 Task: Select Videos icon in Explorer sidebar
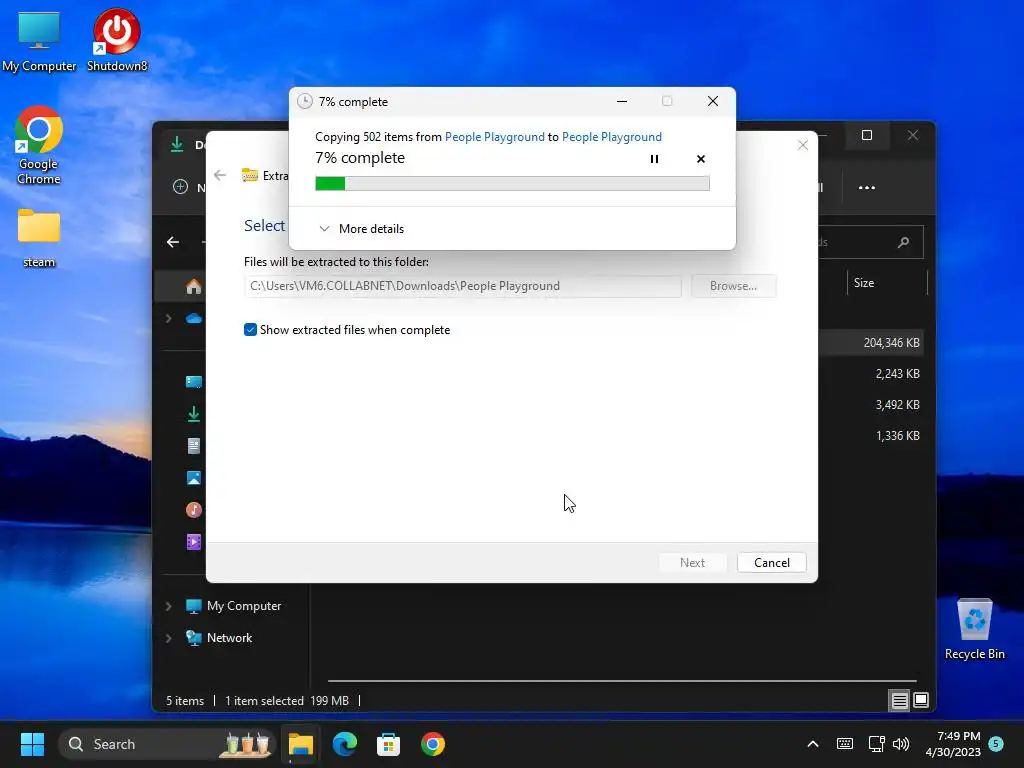pos(194,542)
